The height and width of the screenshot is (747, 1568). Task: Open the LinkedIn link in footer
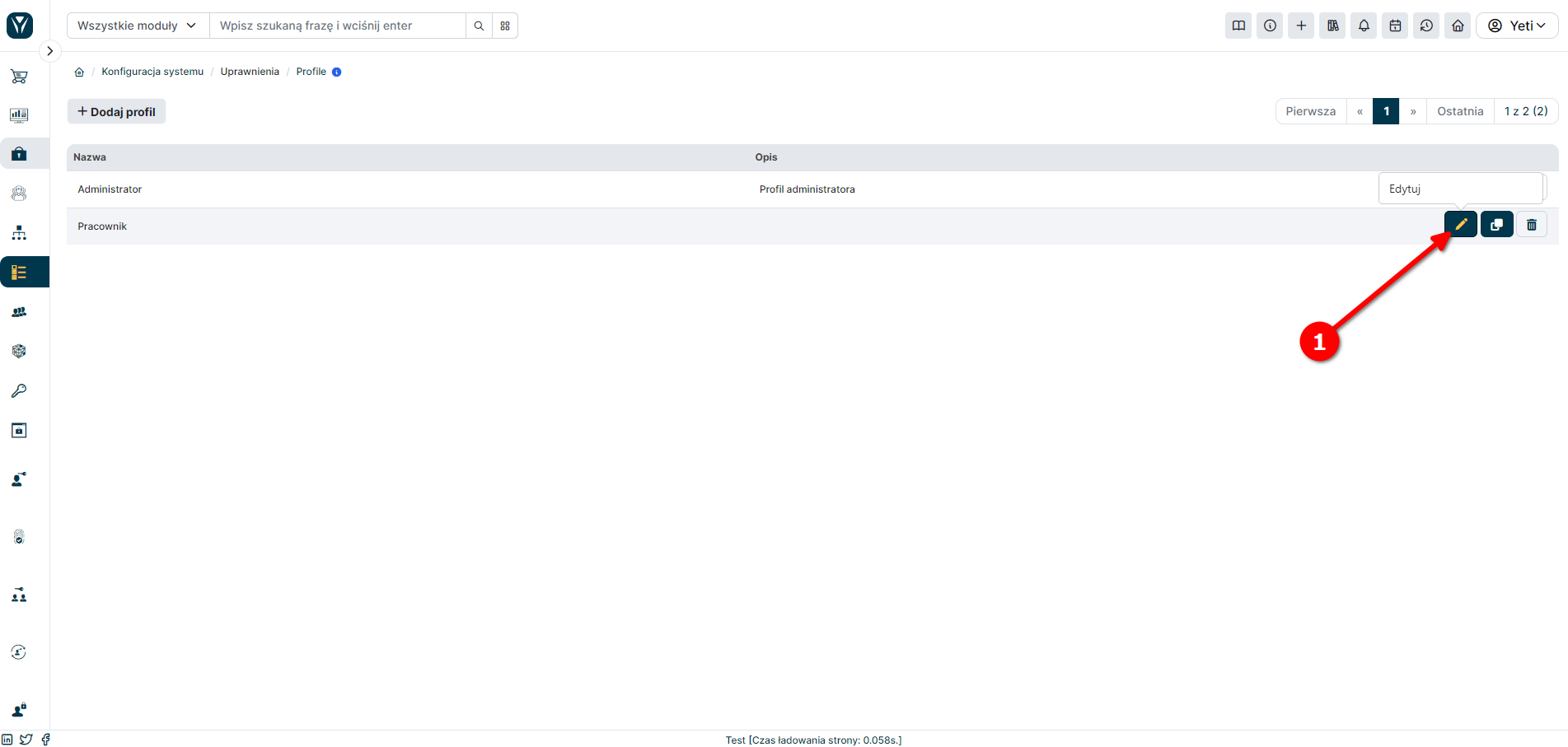[x=7, y=740]
